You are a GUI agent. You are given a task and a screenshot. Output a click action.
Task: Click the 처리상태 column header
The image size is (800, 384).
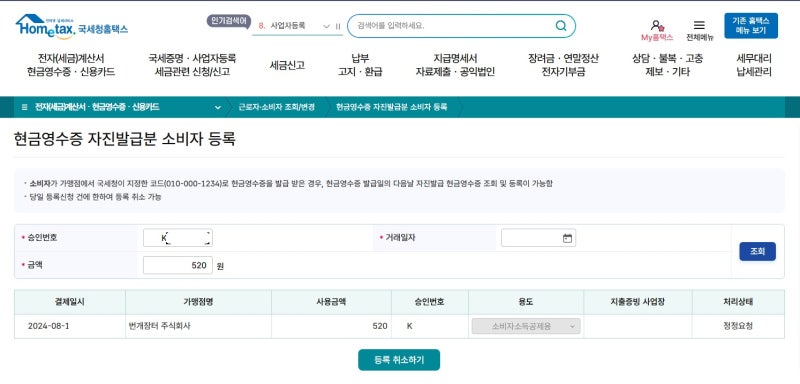pyautogui.click(x=738, y=302)
